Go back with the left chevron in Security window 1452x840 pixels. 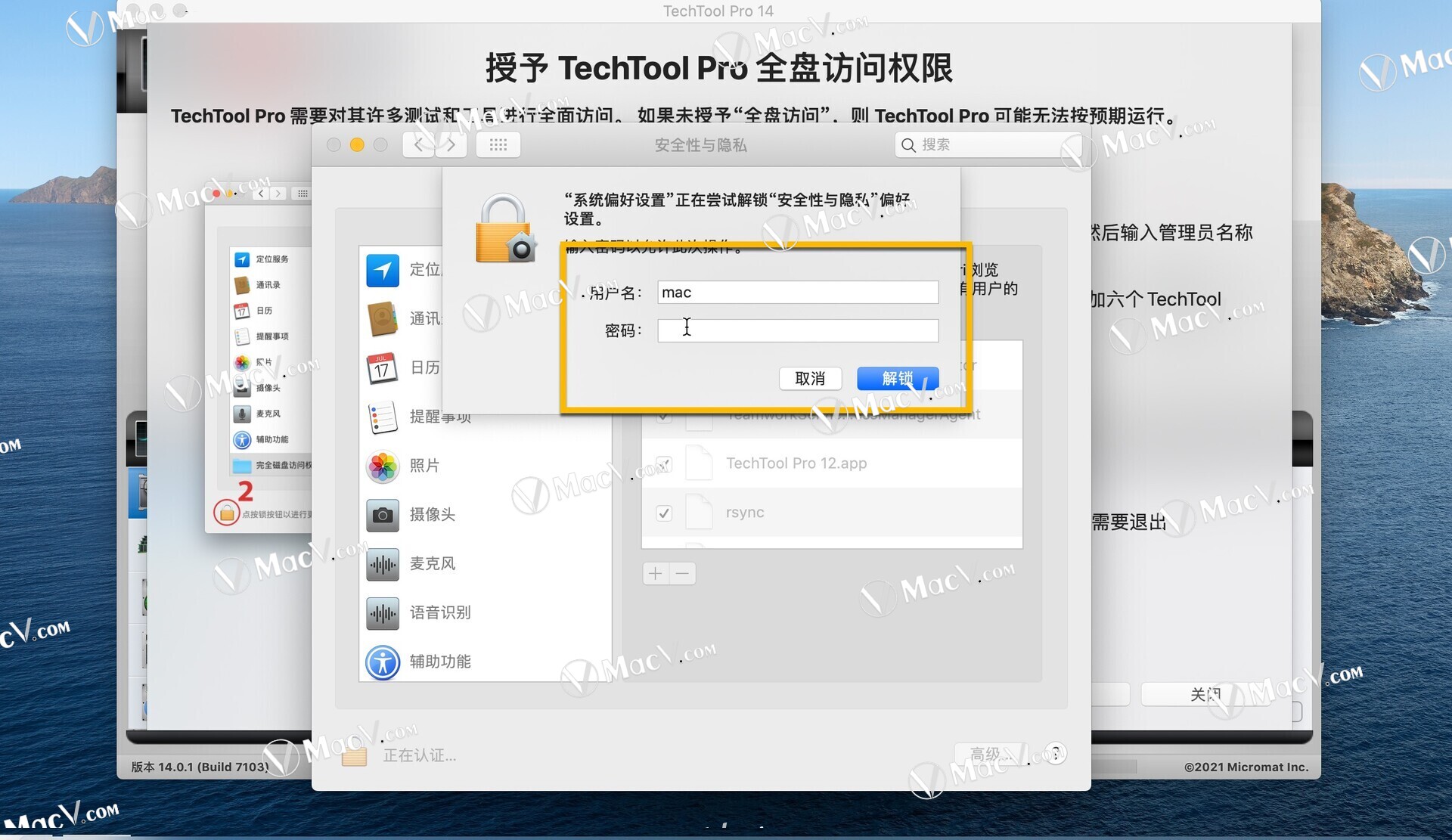(418, 144)
